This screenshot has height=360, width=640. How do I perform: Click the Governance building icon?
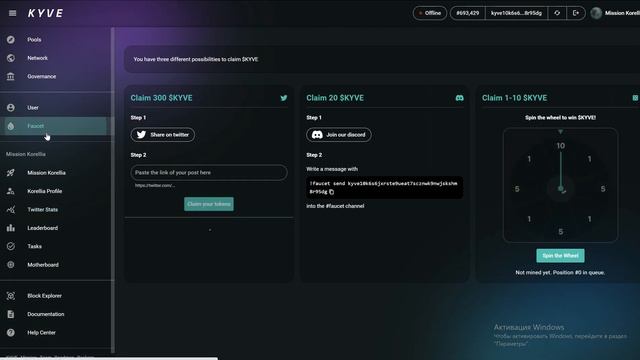pos(11,76)
